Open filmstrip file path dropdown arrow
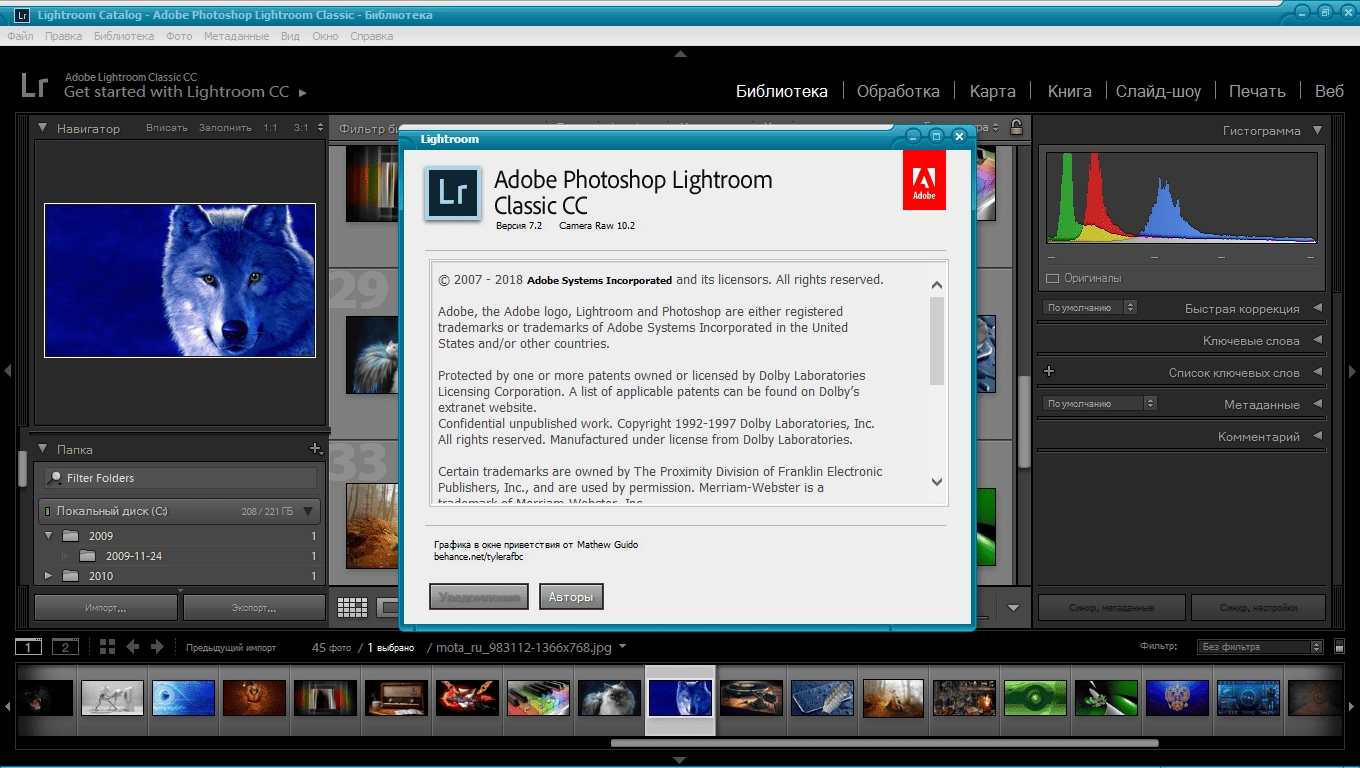The width and height of the screenshot is (1360, 768). (x=623, y=647)
